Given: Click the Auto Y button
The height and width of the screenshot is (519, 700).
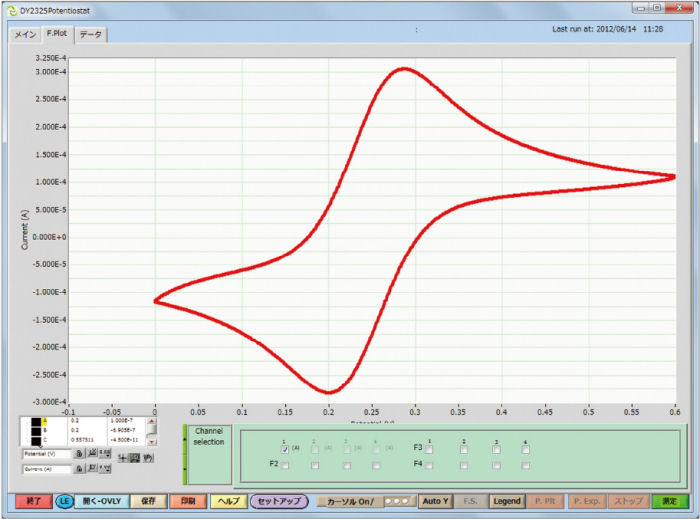Looking at the screenshot, I should click(x=435, y=501).
